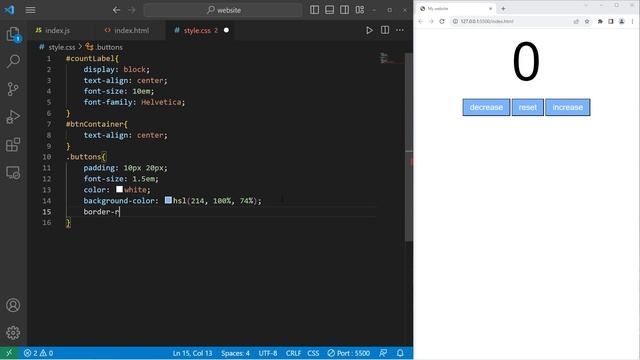
Task: Open the Search view in activity bar
Action: 13,61
